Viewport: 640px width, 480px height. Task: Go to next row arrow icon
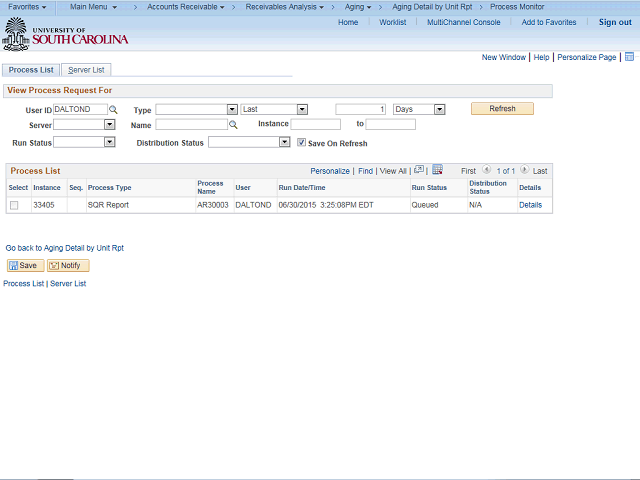(x=524, y=169)
